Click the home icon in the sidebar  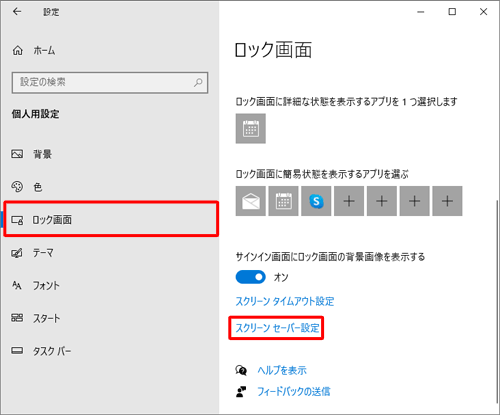(18, 51)
